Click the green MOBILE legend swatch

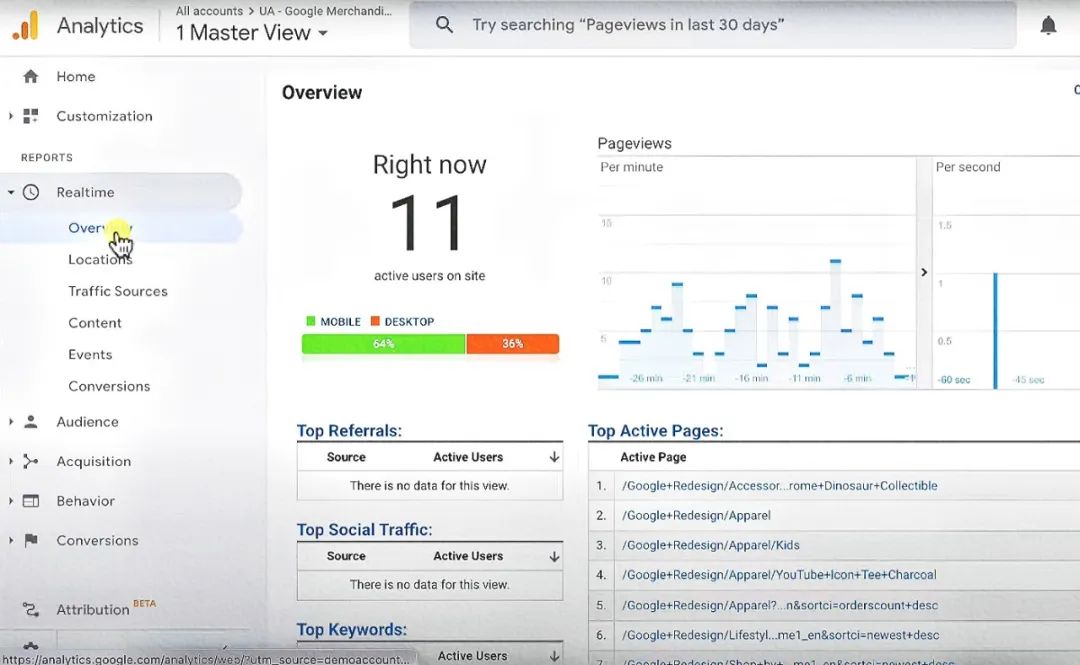coord(311,321)
